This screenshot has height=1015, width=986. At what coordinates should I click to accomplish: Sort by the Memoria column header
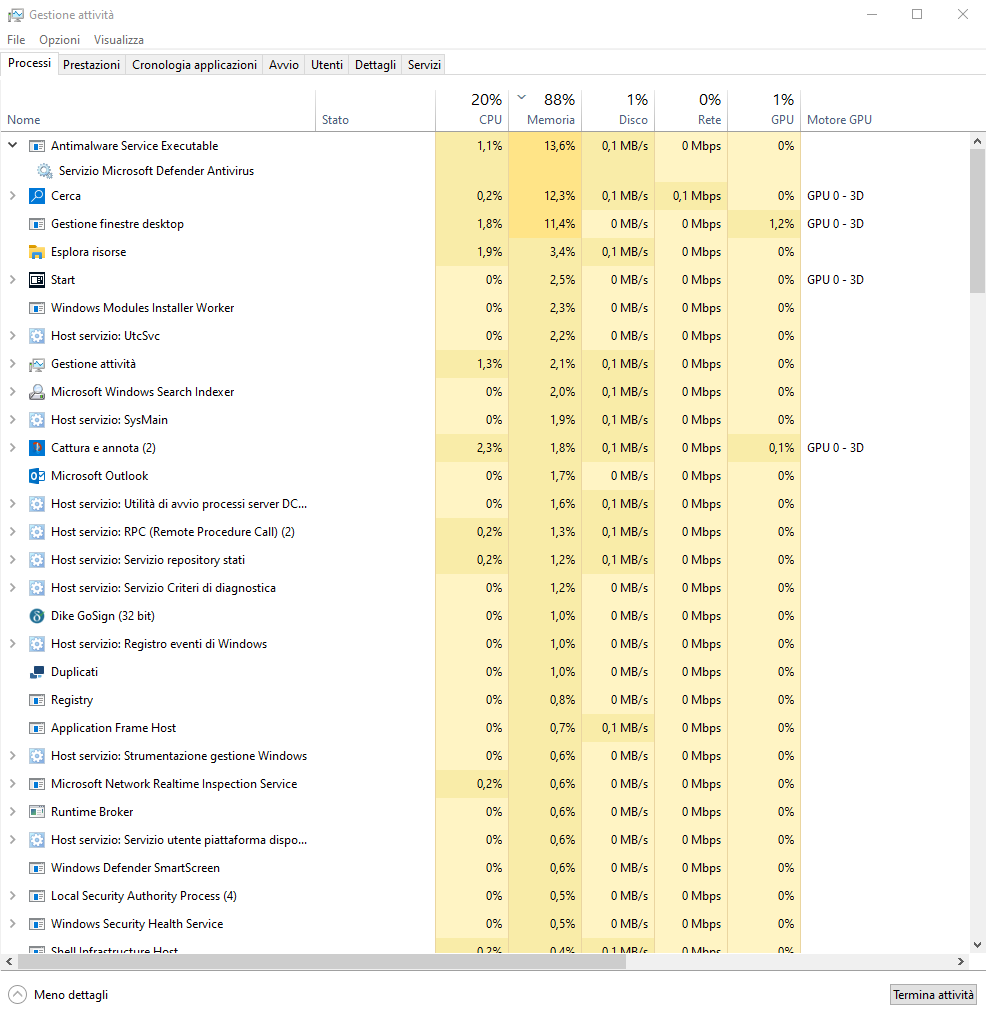[x=545, y=109]
